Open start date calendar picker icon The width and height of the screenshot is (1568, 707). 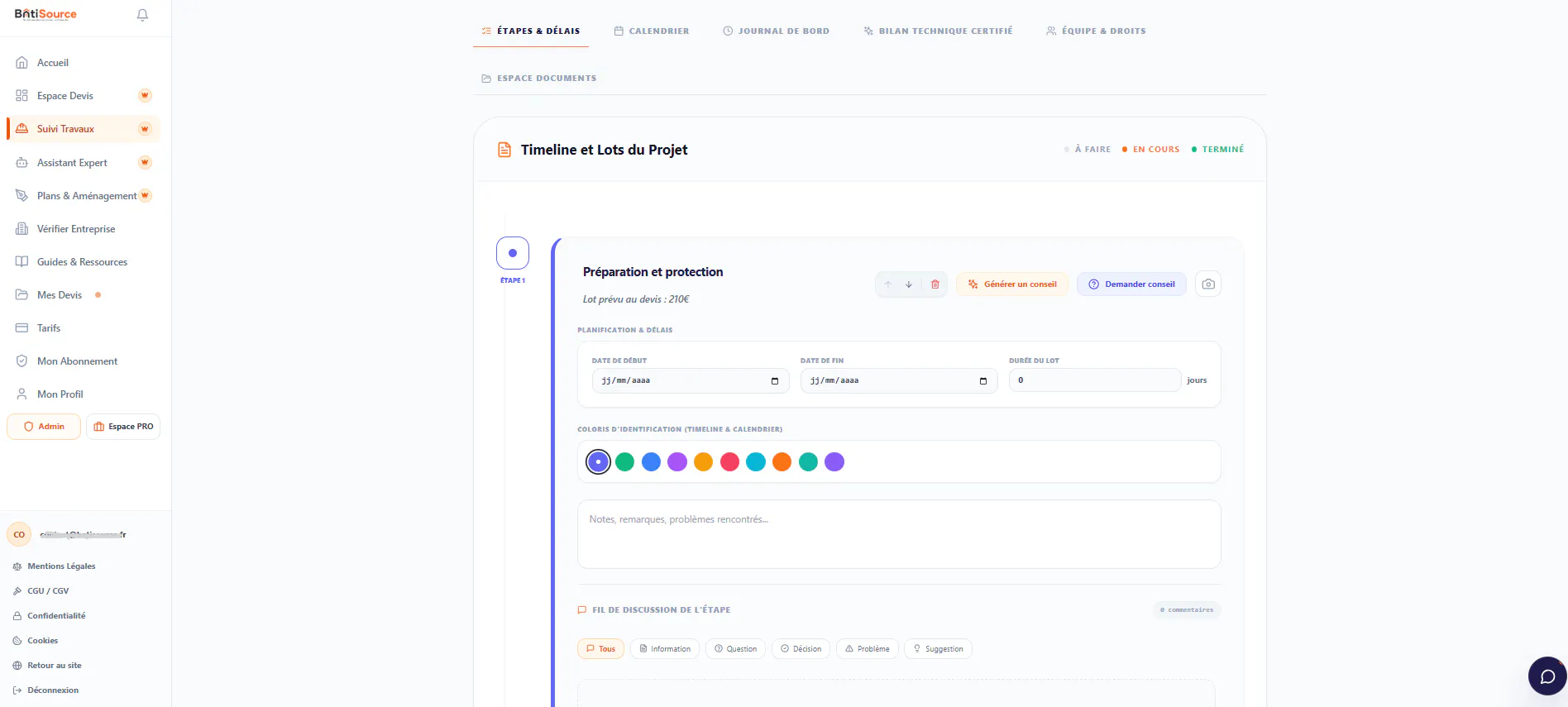[775, 381]
